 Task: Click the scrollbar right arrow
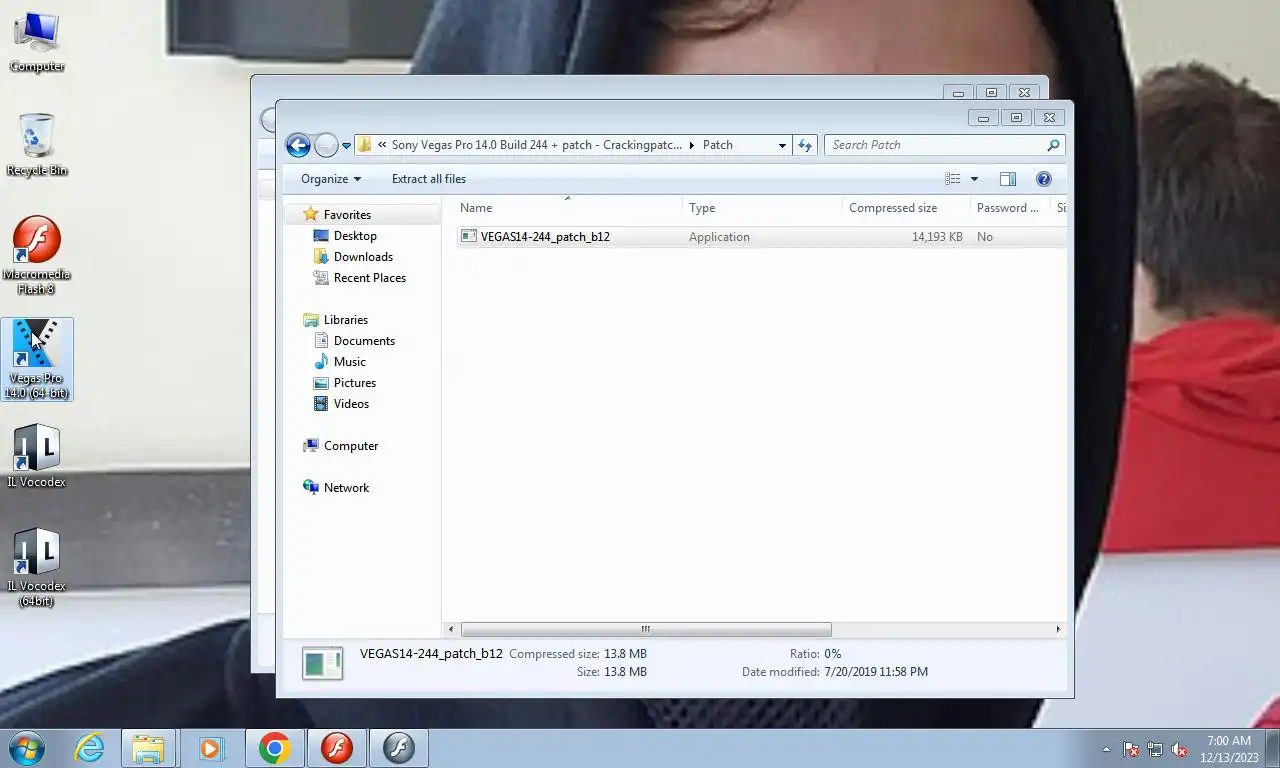click(1058, 629)
